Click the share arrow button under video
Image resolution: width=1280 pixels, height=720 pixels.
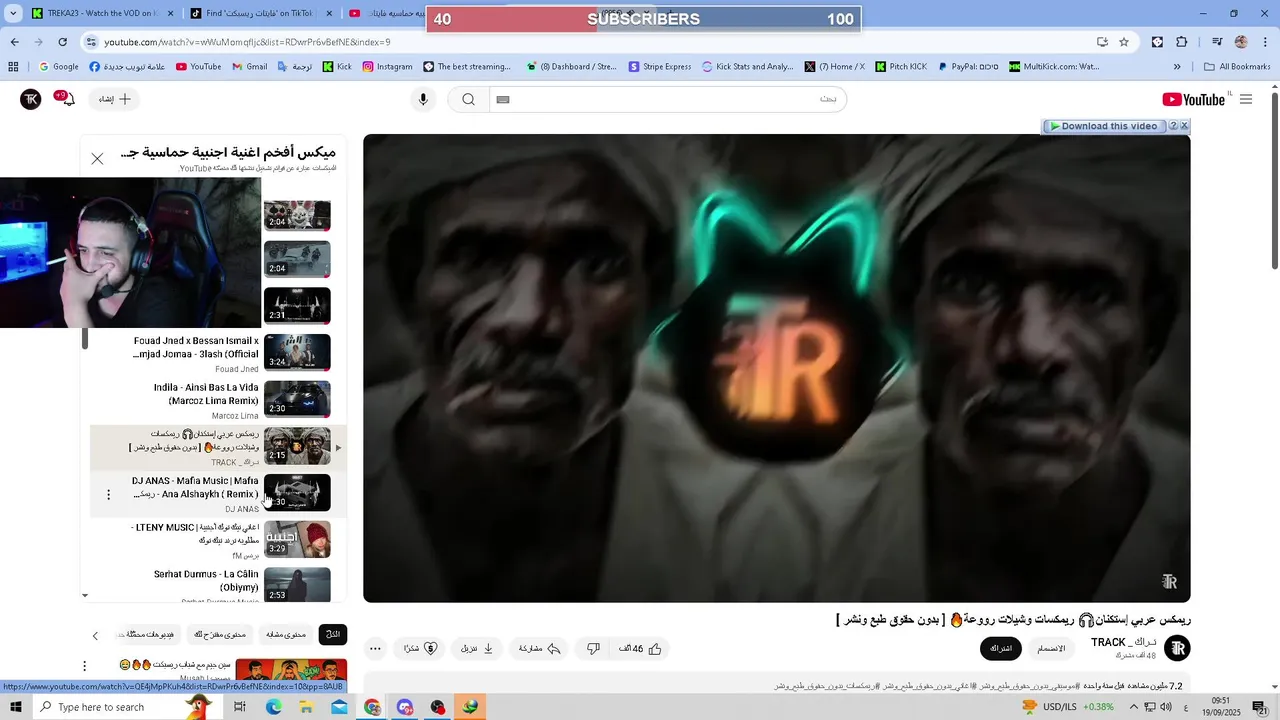tap(540, 649)
